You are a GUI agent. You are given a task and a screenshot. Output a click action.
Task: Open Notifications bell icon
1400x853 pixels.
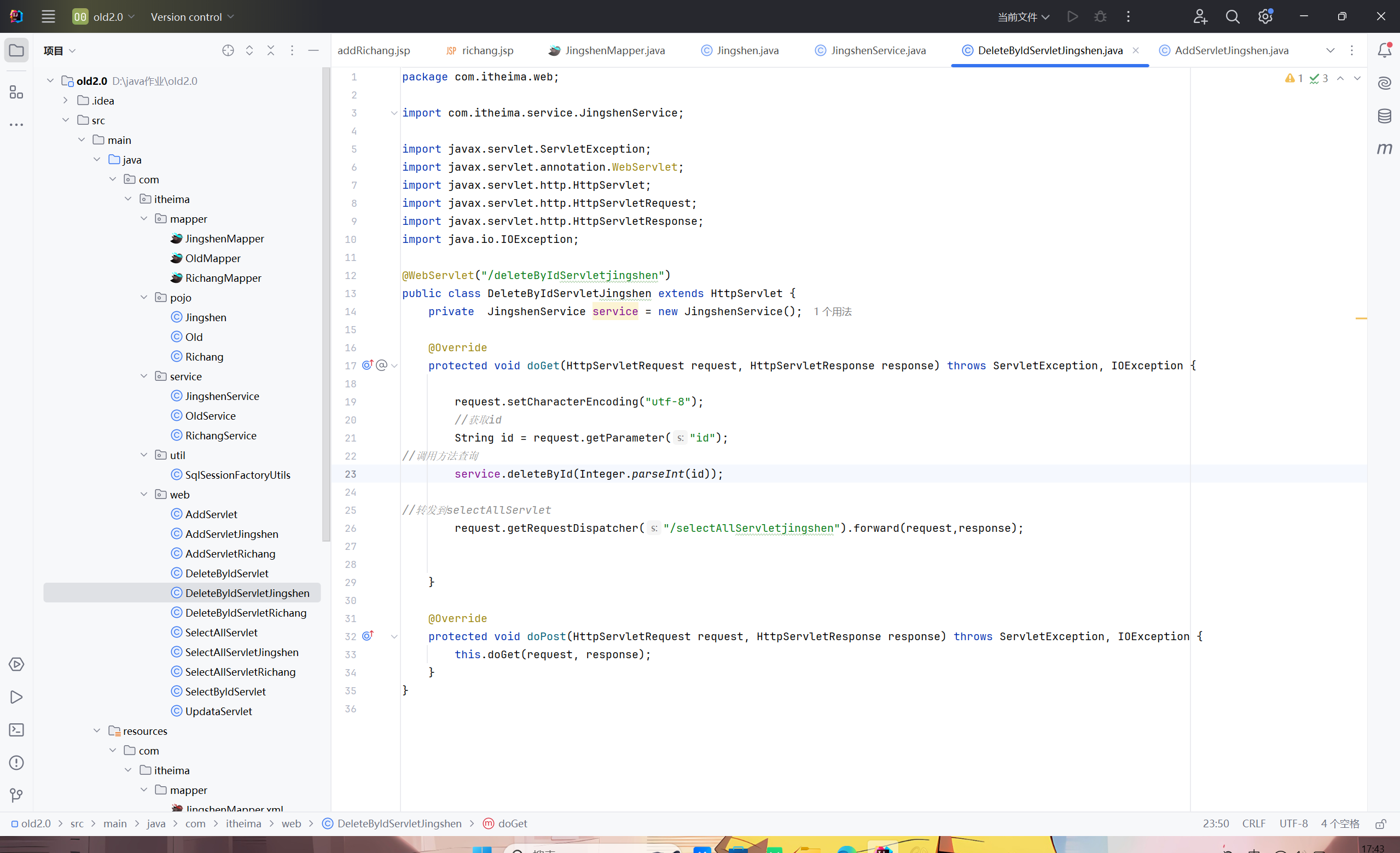click(x=1384, y=50)
